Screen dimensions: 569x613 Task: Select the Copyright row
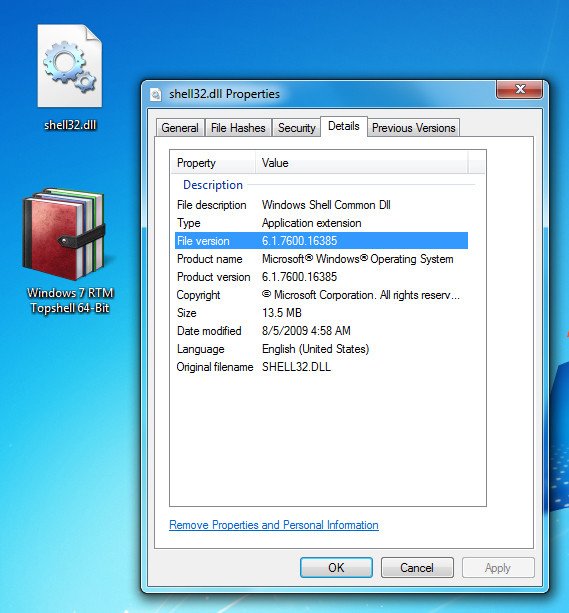pyautogui.click(x=321, y=295)
